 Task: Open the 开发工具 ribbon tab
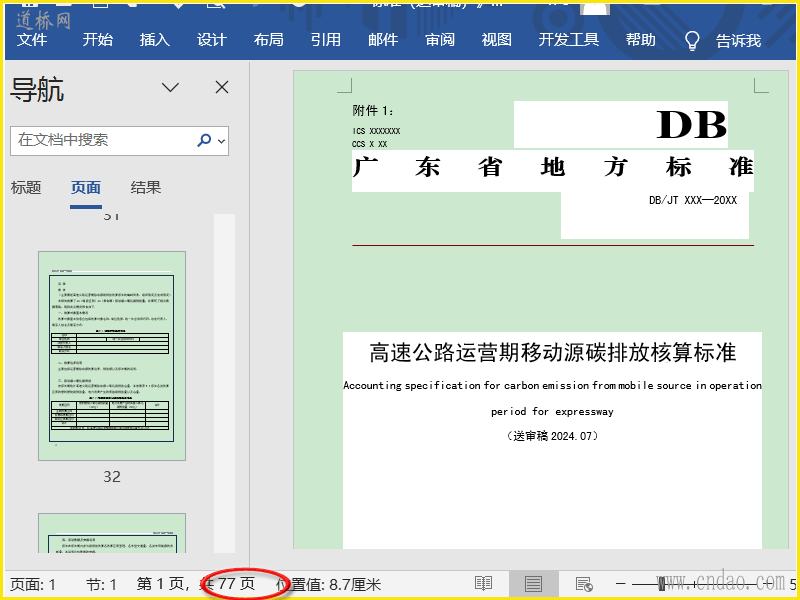tap(568, 39)
